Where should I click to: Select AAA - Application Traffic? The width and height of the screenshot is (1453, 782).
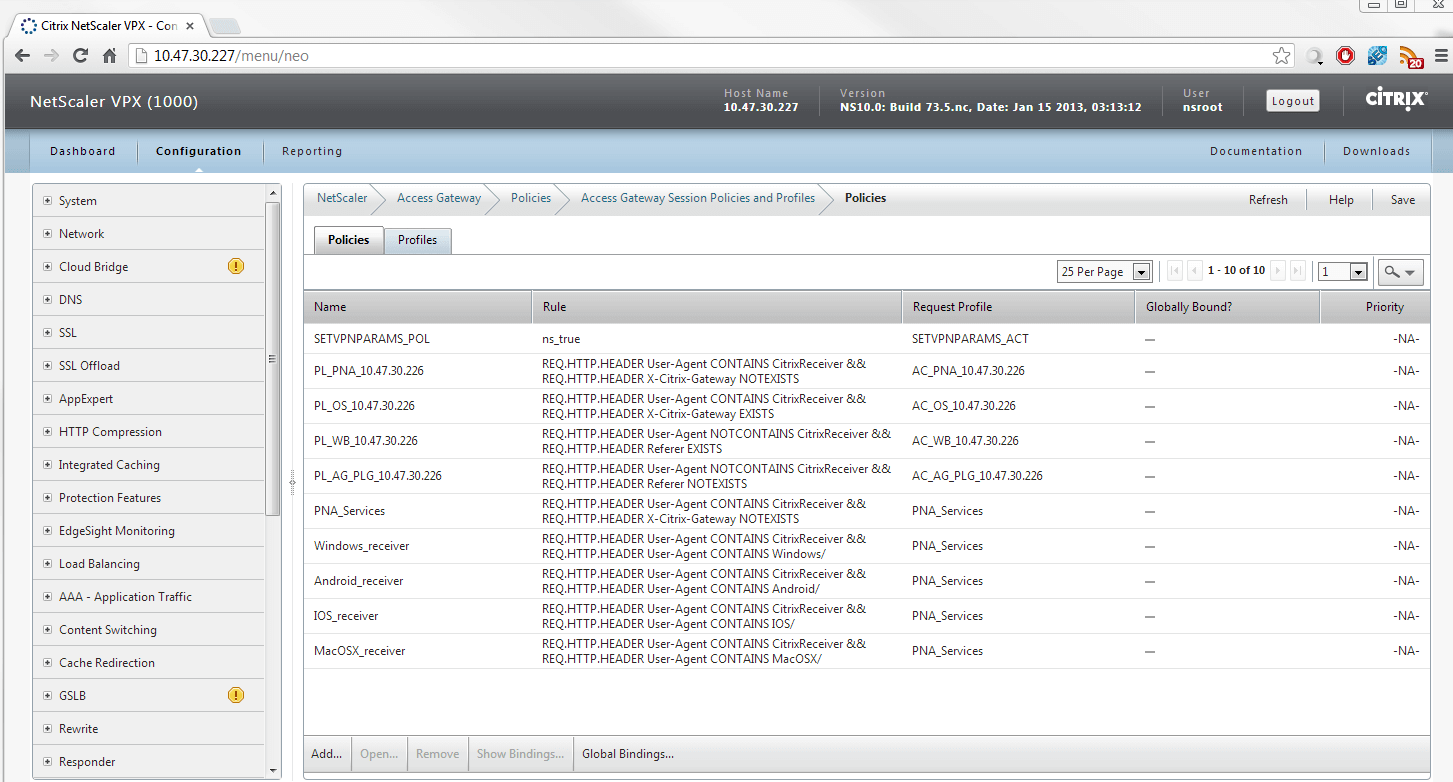(x=125, y=597)
